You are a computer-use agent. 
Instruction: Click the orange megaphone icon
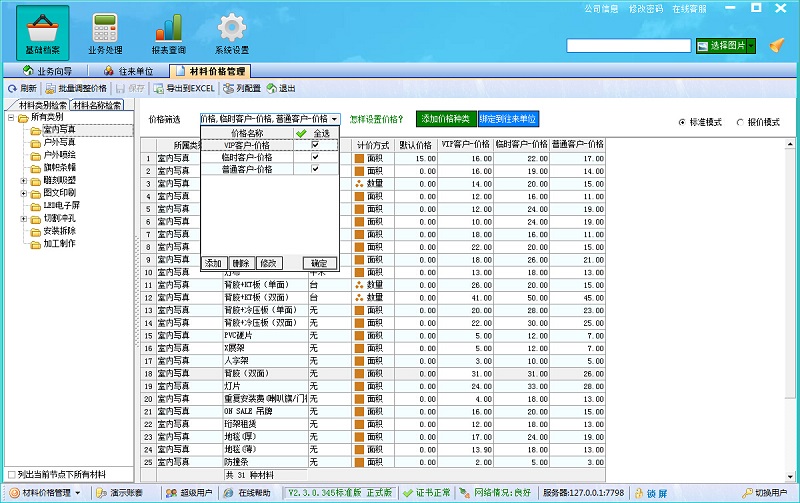click(x=777, y=45)
